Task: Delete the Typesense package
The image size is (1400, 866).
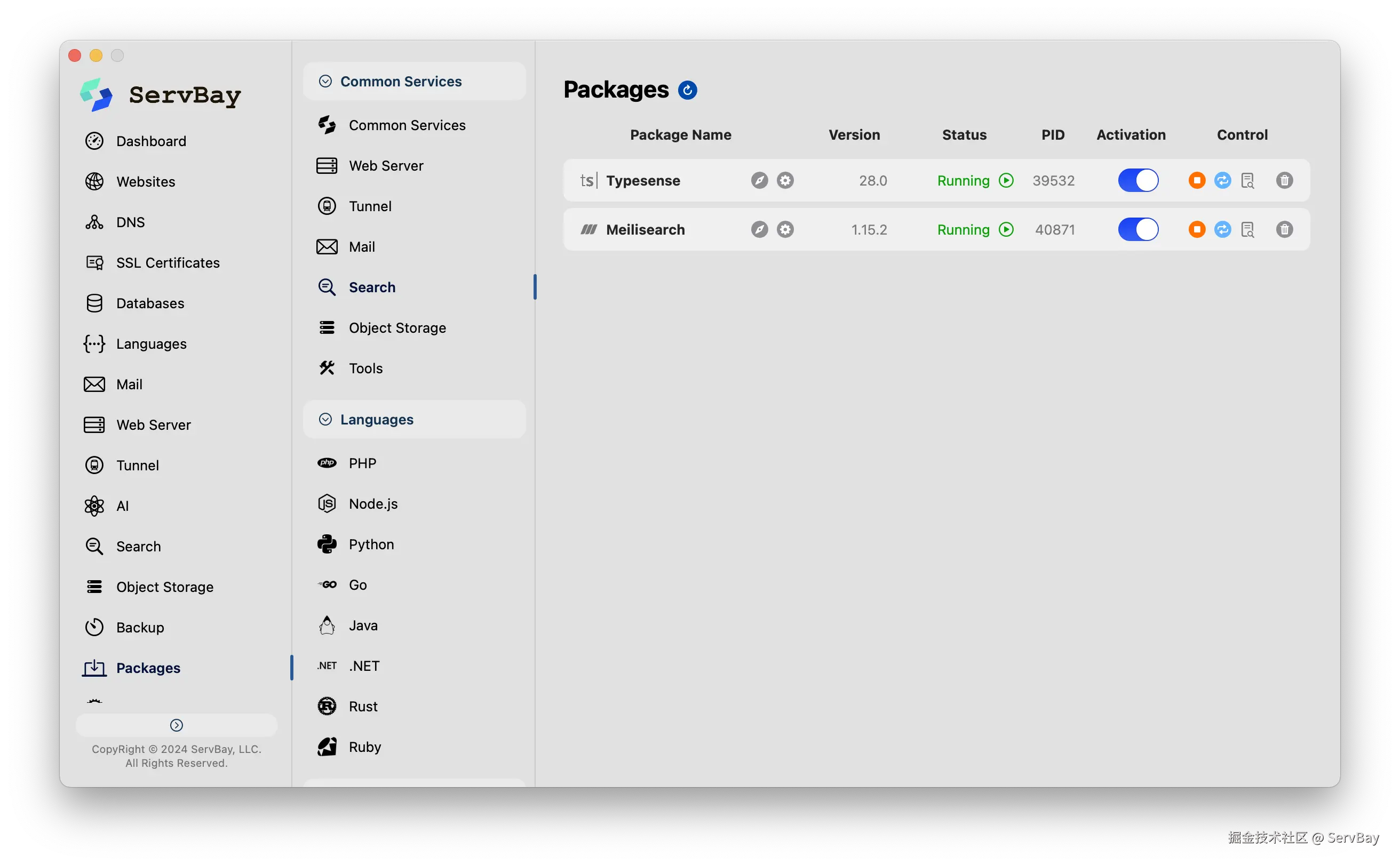Action: (1284, 180)
